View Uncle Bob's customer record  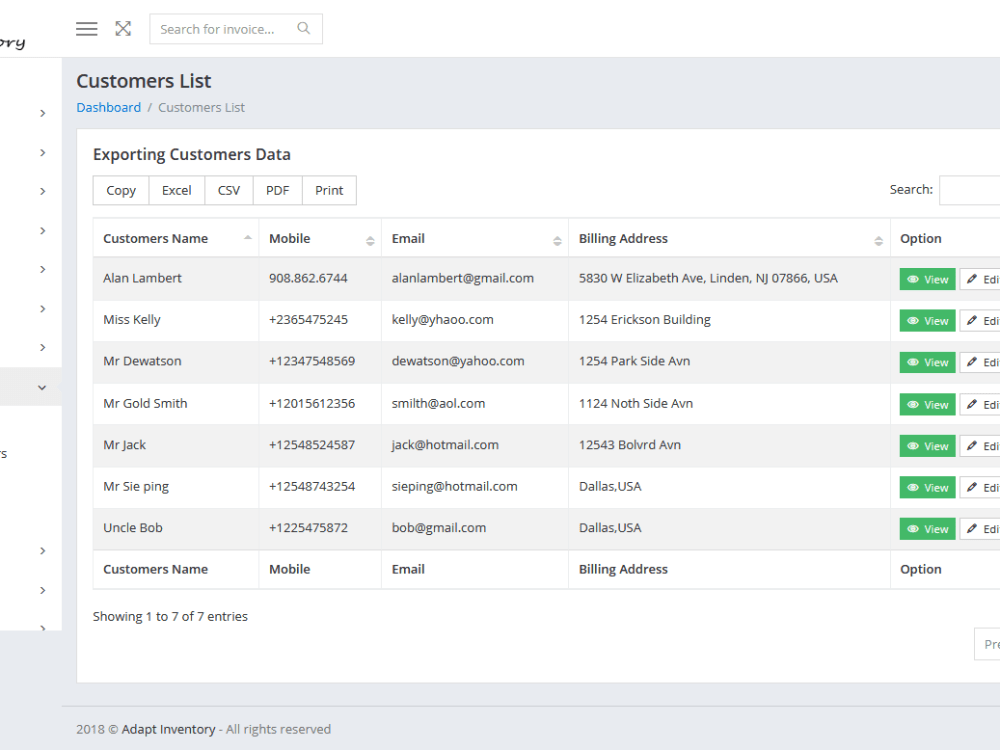pyautogui.click(x=927, y=529)
